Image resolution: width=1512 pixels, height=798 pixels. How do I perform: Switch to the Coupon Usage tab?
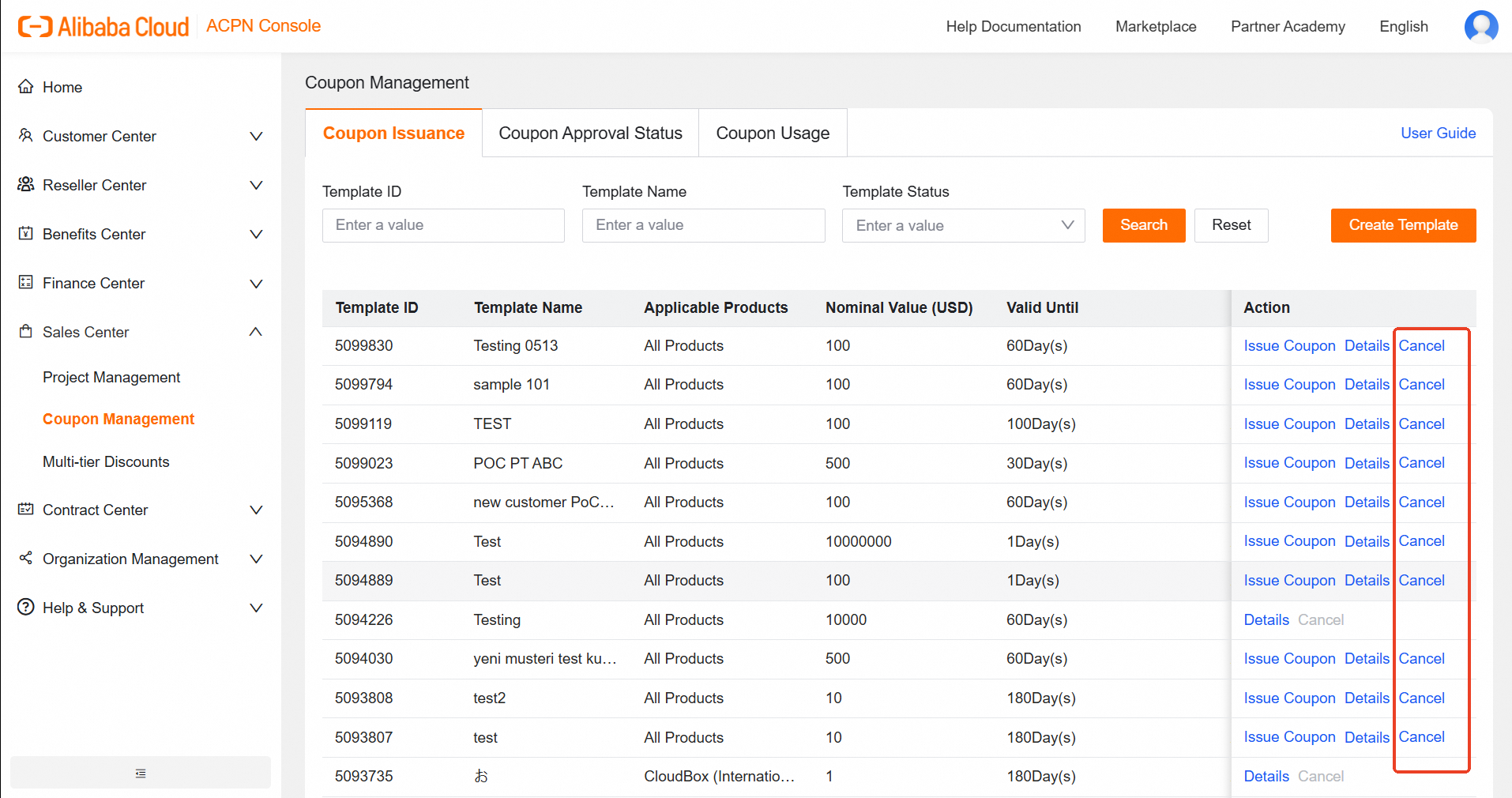[x=773, y=133]
